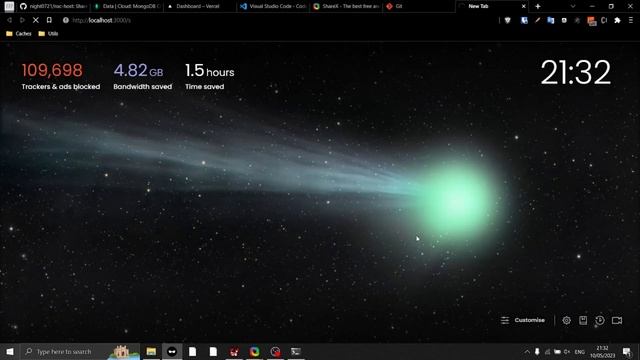The image size is (640, 360).
Task: Click the pencil extension icon in toolbar
Action: click(x=538, y=20)
